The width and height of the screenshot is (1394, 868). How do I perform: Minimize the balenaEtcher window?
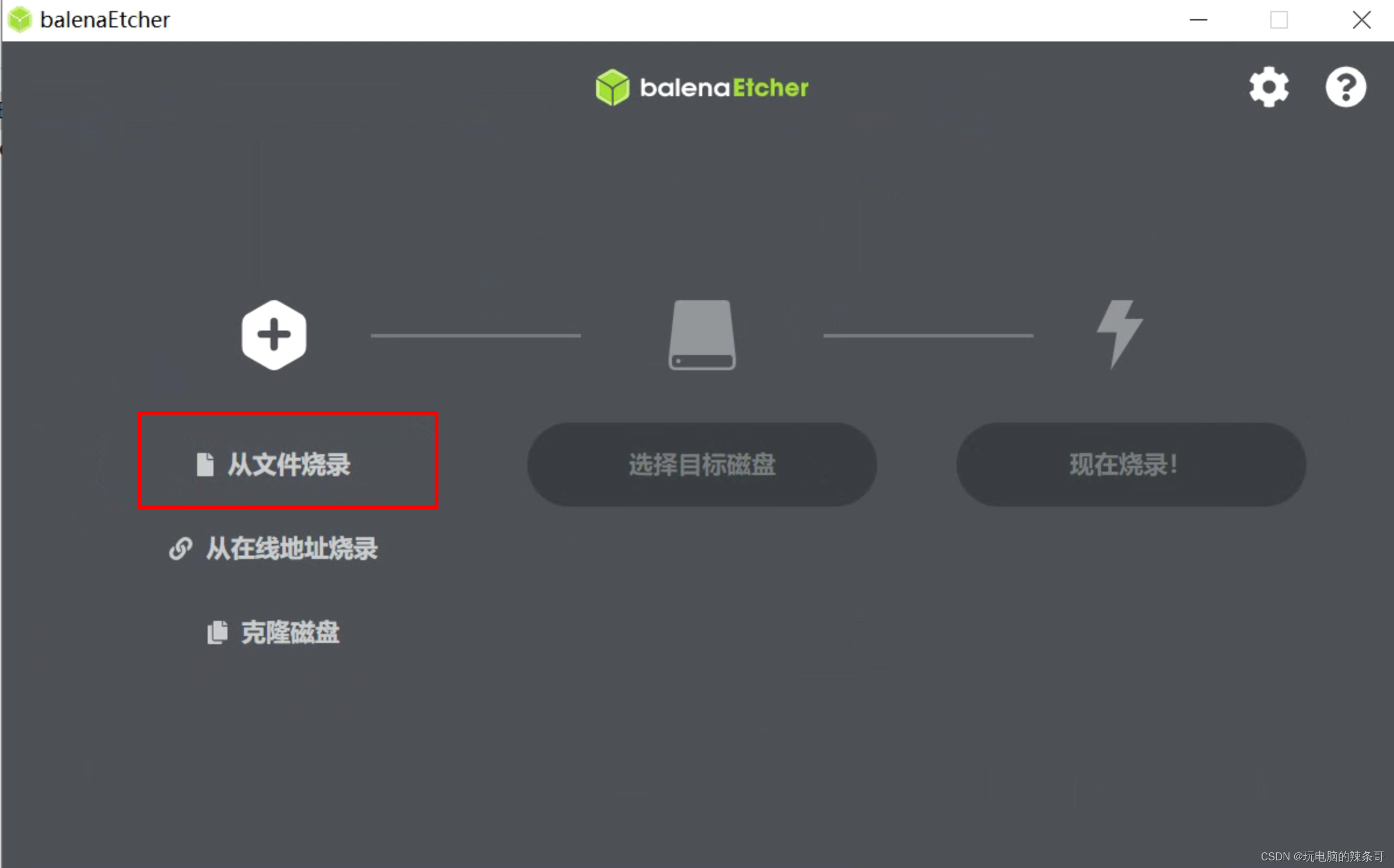click(x=1199, y=20)
